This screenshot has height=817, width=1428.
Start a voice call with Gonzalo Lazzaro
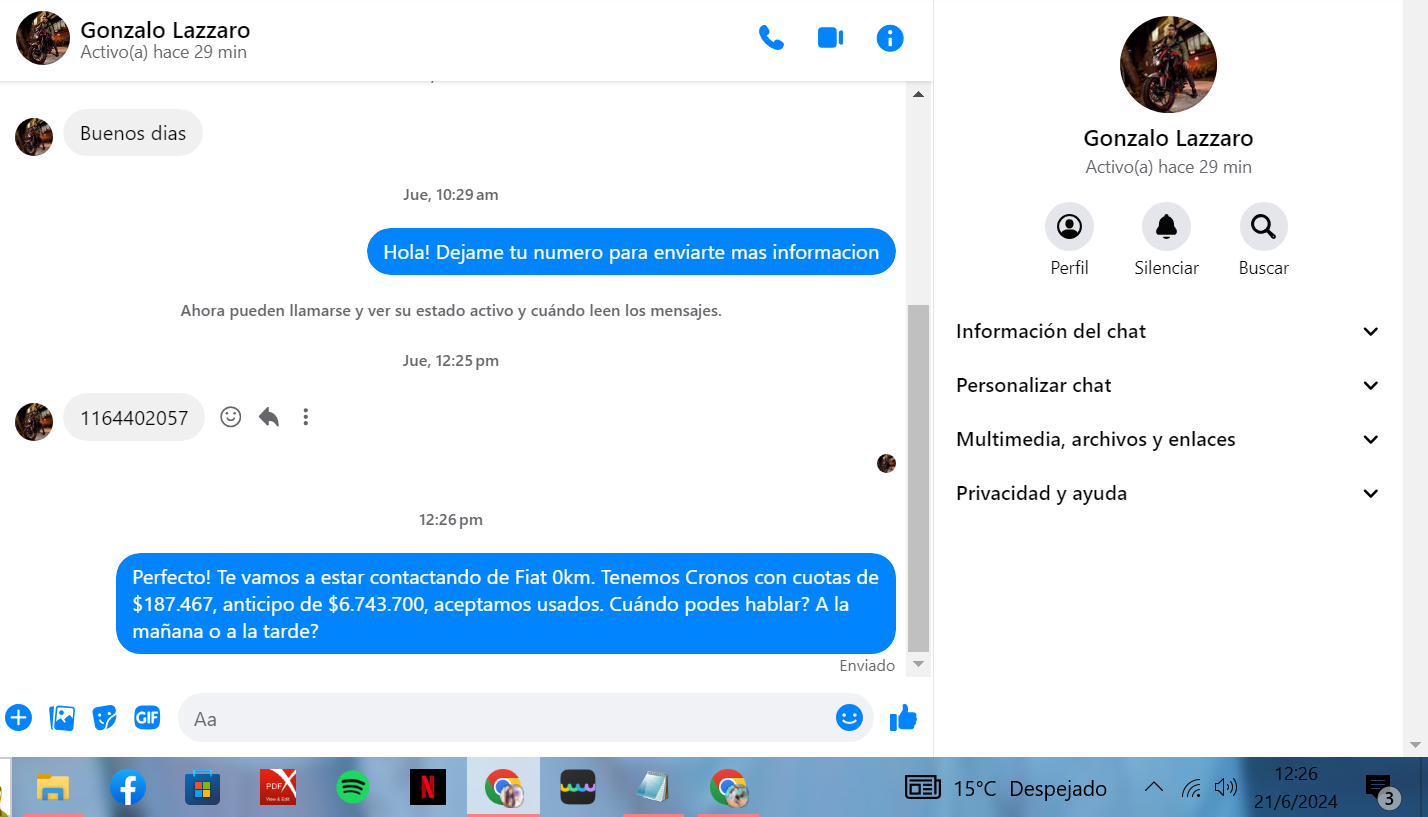[771, 38]
